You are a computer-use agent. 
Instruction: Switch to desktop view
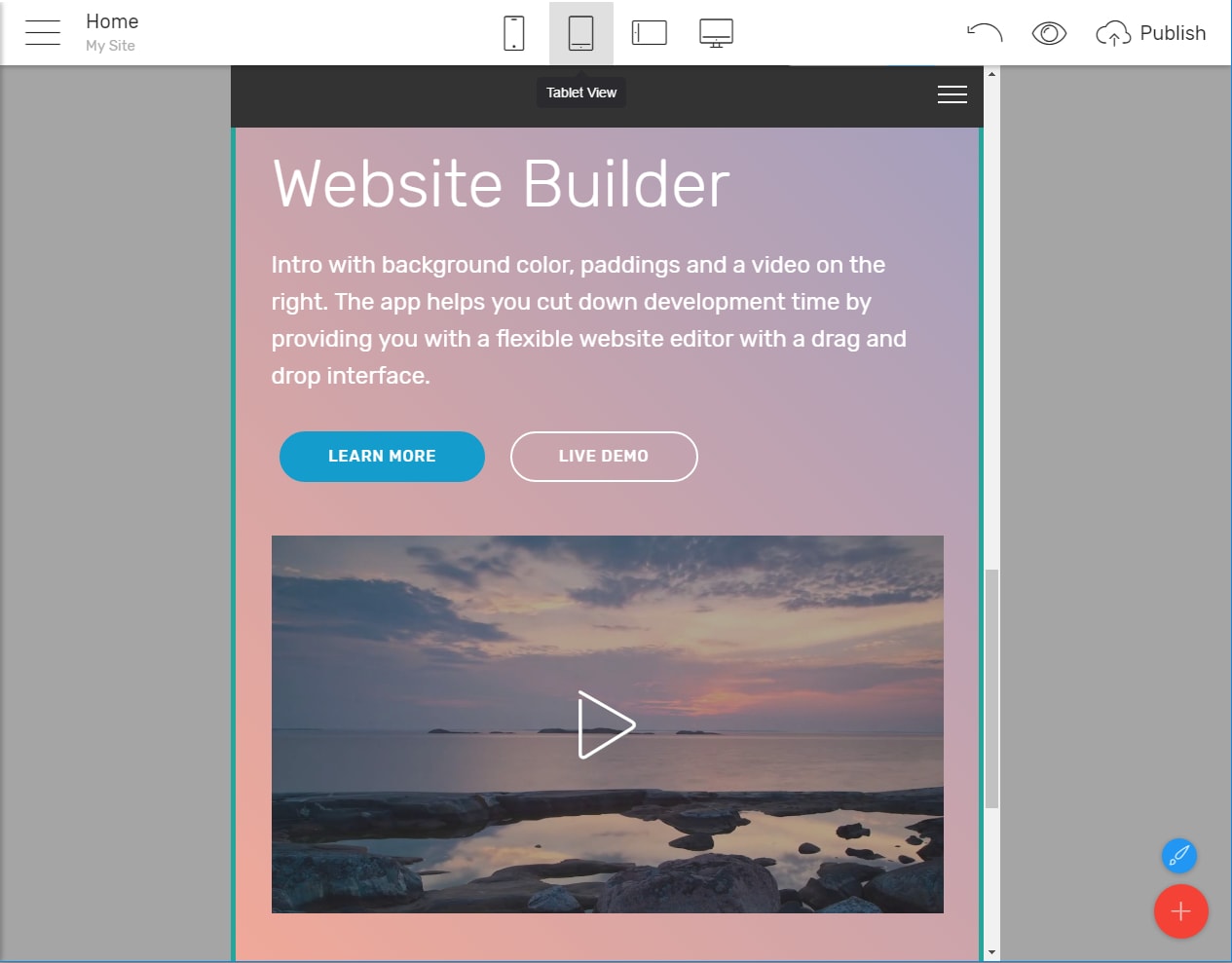[716, 33]
